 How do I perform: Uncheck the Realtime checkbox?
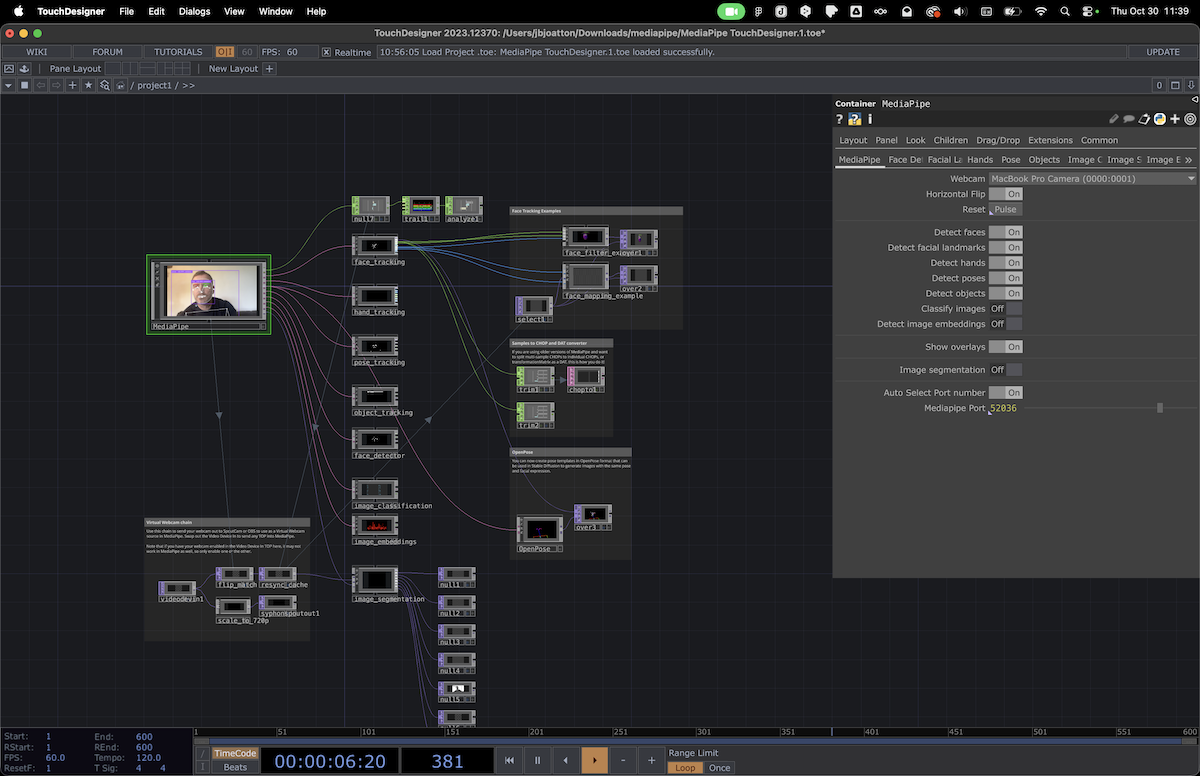327,52
